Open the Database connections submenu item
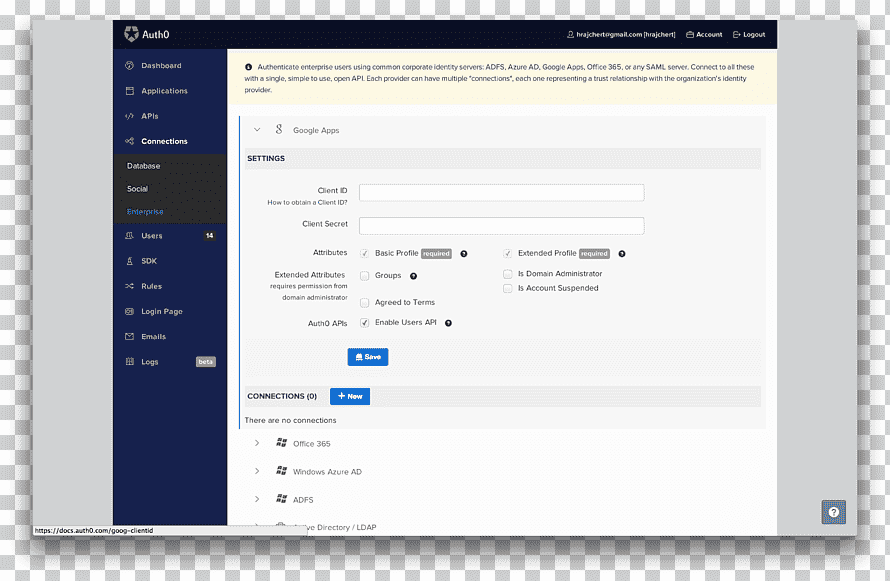890x581 pixels. click(x=144, y=166)
